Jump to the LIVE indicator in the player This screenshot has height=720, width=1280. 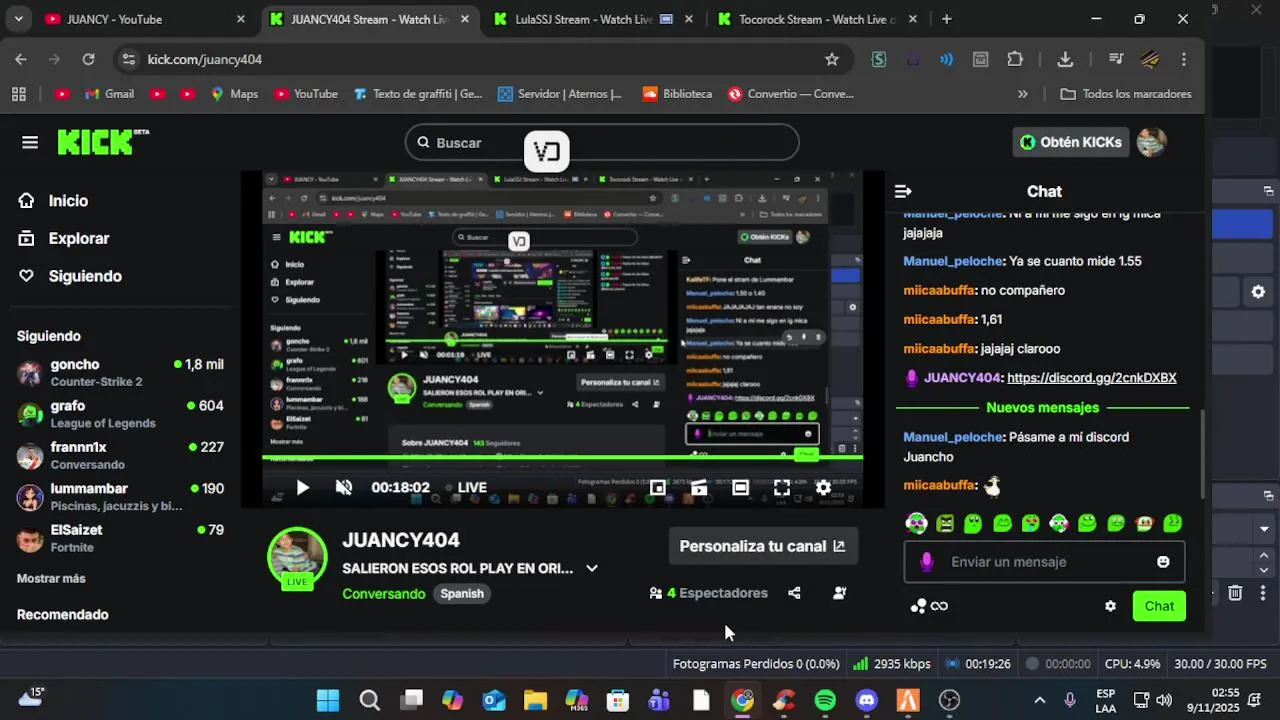coord(465,488)
